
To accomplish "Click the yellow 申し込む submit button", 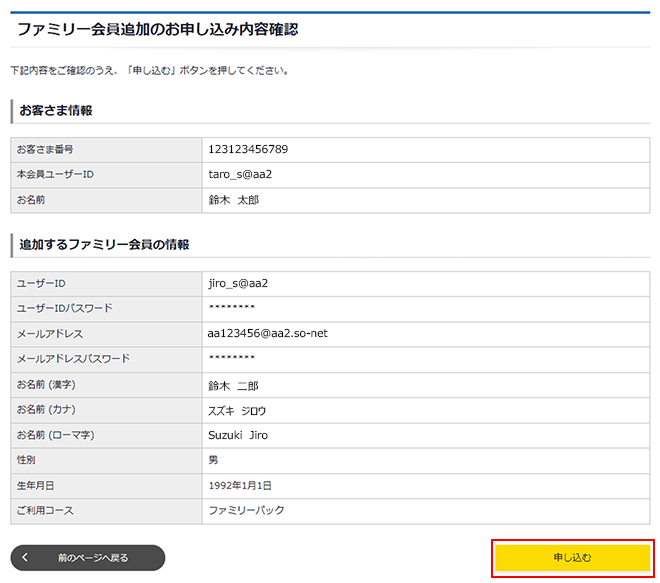I will [573, 558].
